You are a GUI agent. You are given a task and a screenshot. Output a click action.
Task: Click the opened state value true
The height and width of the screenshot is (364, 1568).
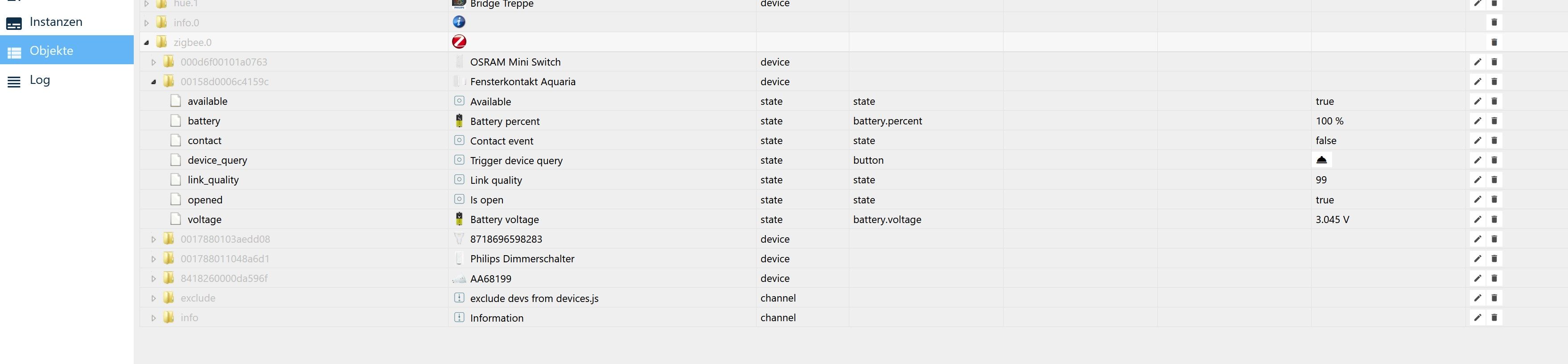(1325, 200)
